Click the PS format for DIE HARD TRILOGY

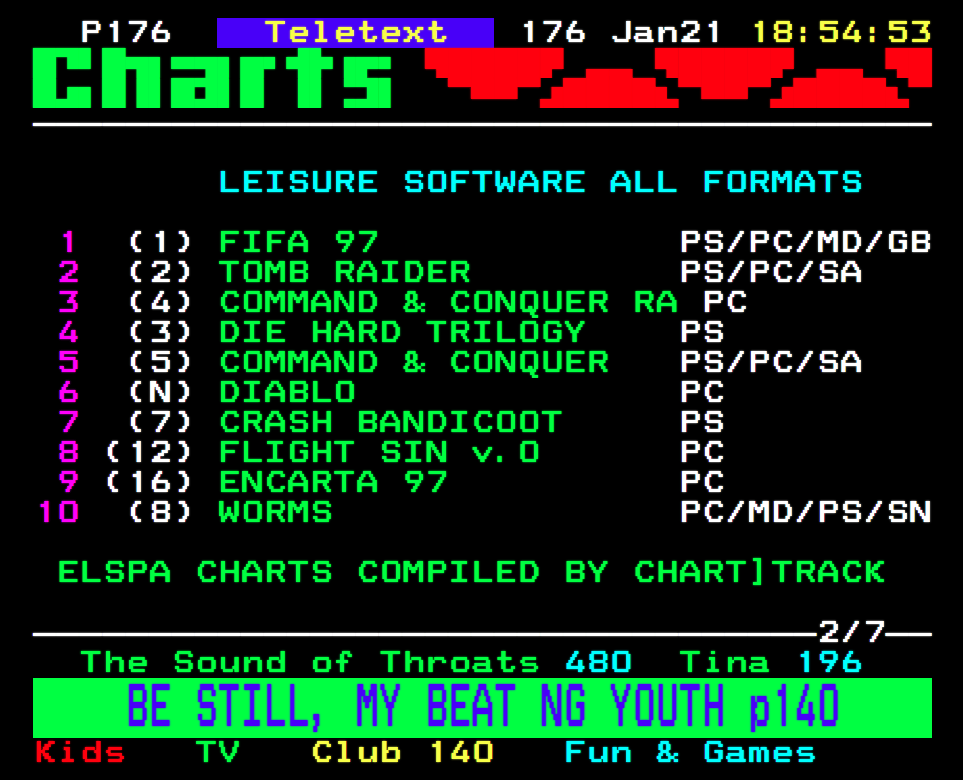[x=702, y=332]
